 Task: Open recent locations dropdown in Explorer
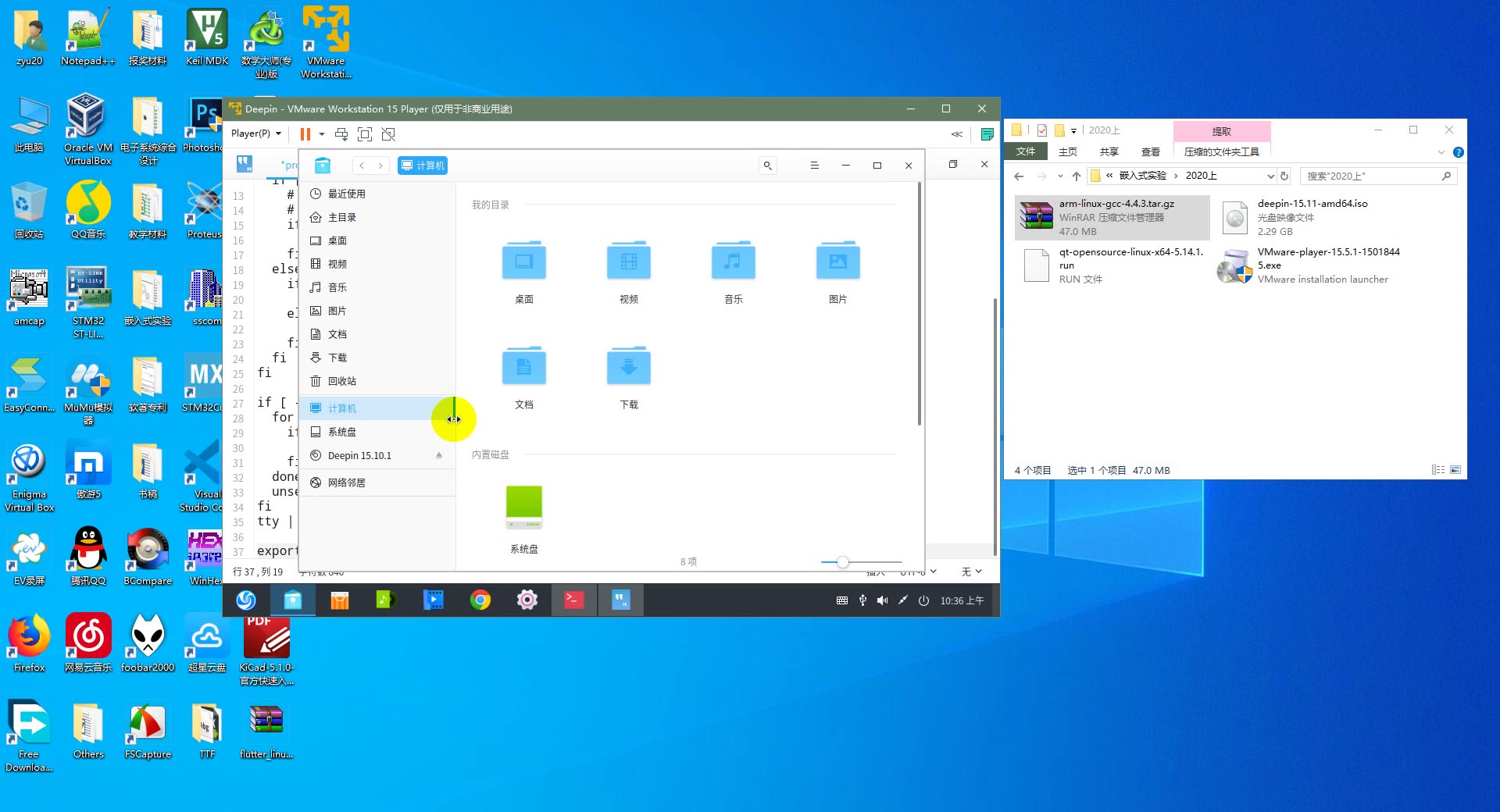[x=1060, y=176]
